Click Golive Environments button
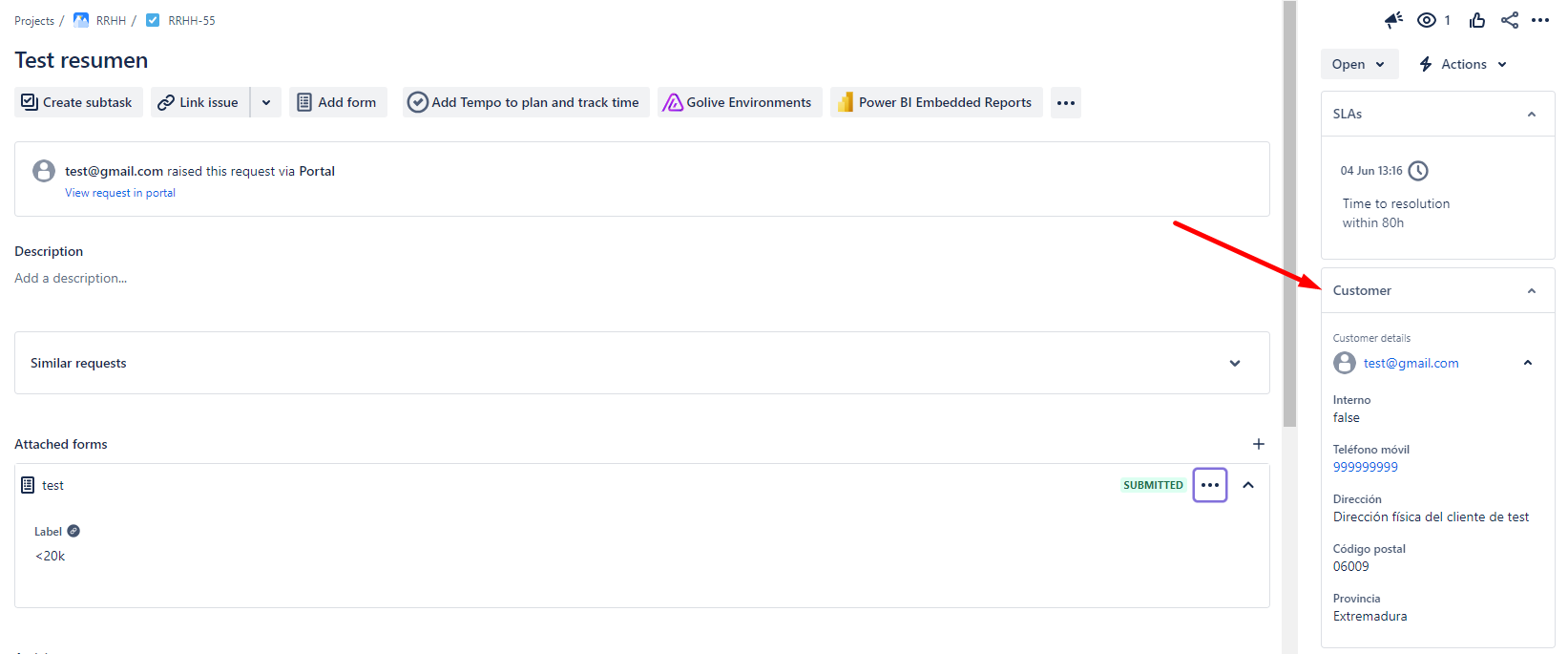This screenshot has width=1568, height=654. [x=739, y=102]
